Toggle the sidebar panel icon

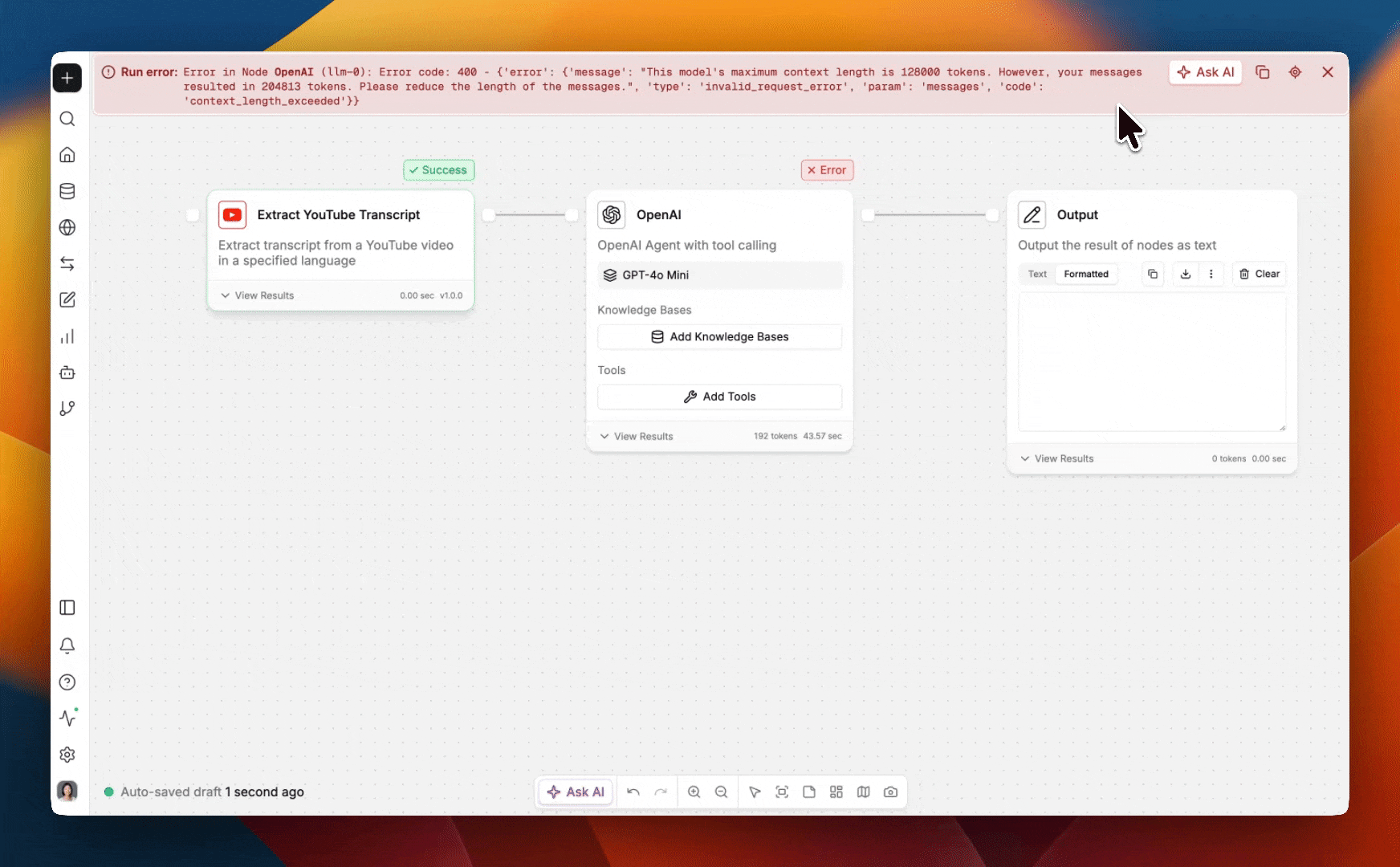67,608
